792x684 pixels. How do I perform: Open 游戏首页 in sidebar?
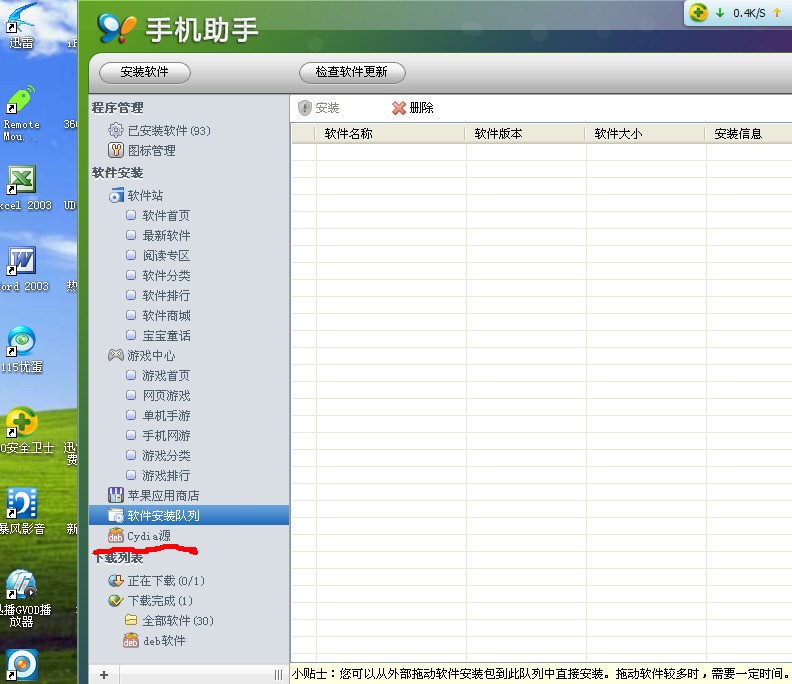[x=158, y=375]
